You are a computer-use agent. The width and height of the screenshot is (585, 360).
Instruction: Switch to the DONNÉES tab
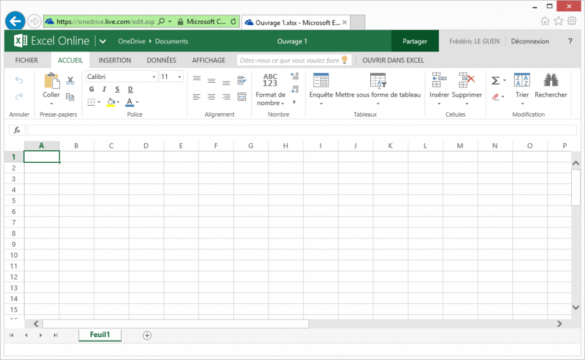coord(162,60)
